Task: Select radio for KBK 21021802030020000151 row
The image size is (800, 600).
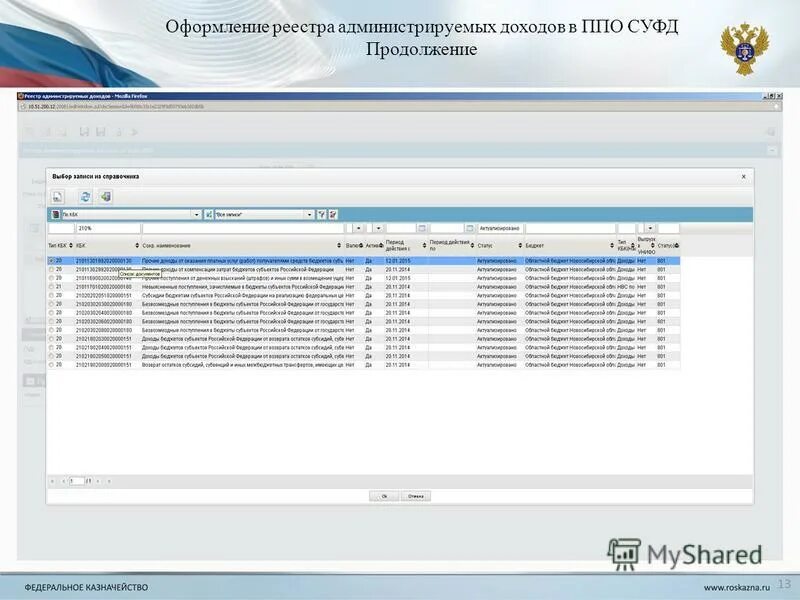Action: (x=52, y=339)
